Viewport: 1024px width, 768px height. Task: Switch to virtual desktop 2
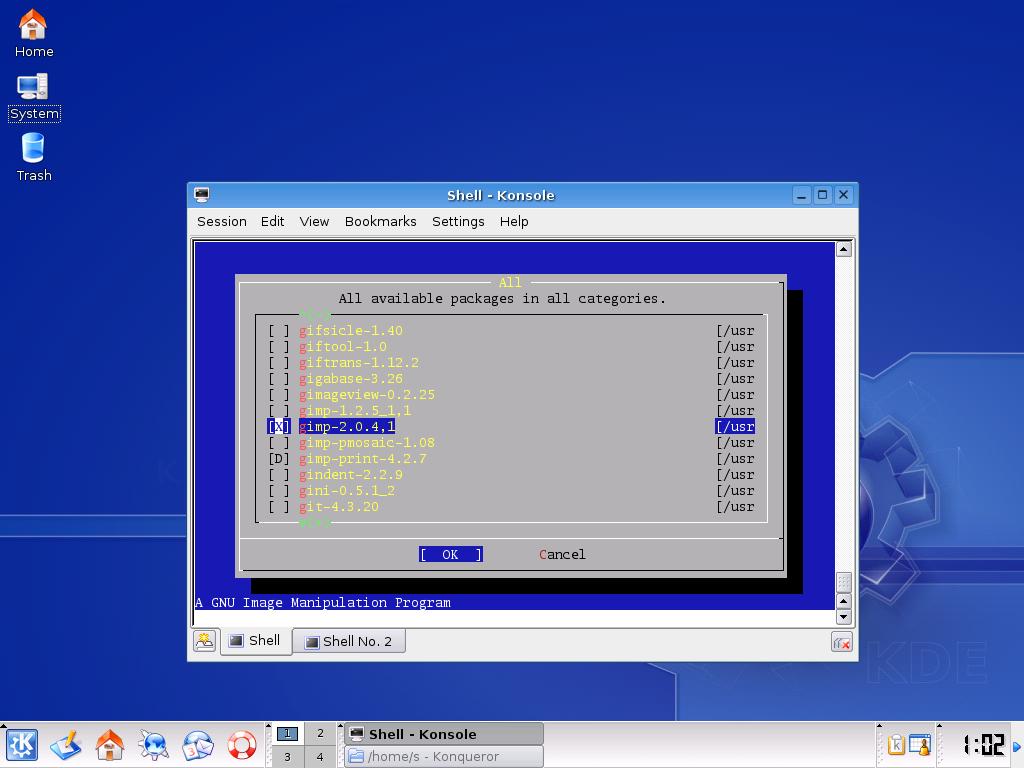click(320, 733)
